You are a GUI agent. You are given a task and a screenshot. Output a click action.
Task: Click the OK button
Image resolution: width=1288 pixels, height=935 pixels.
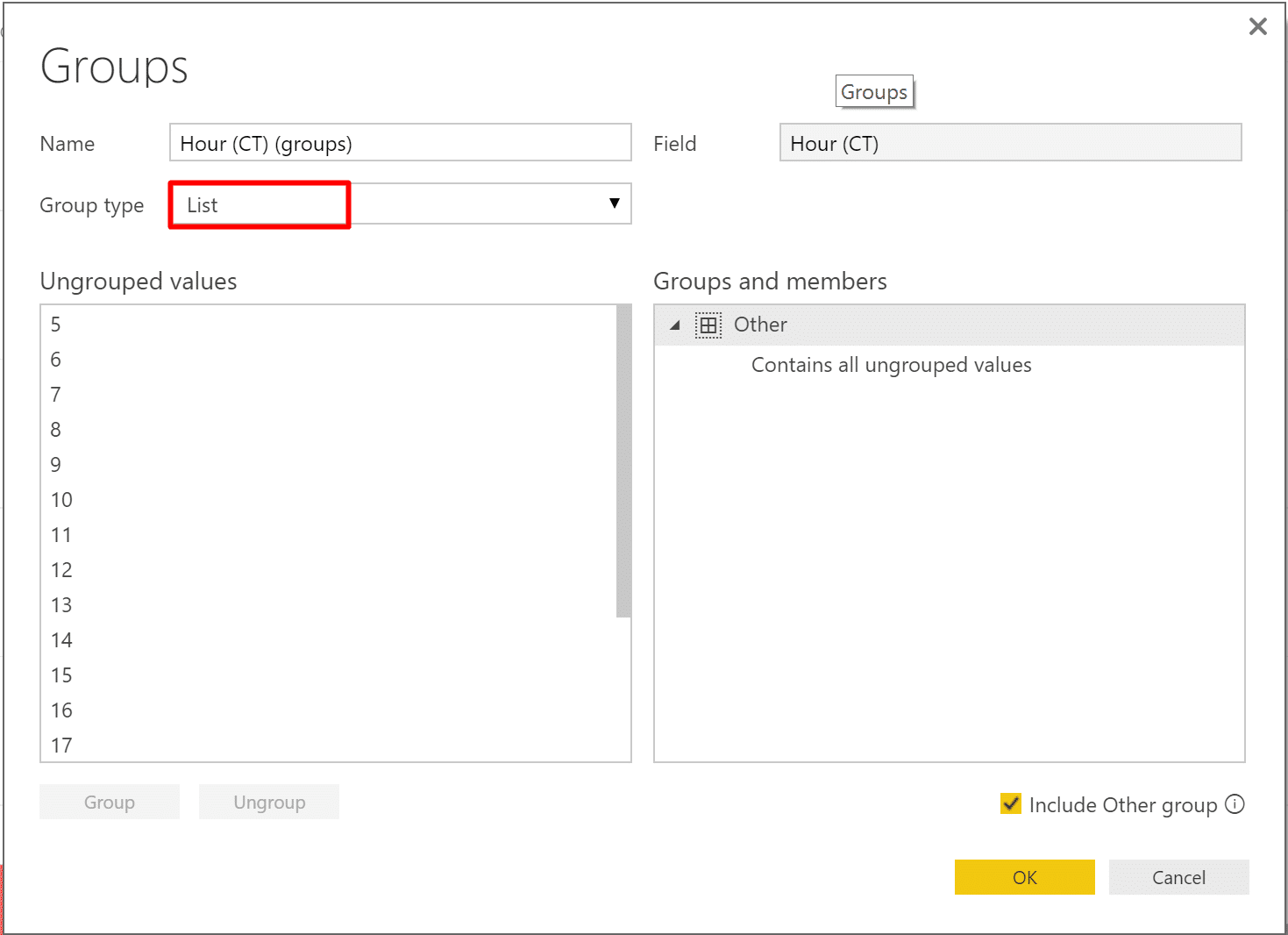pos(1024,877)
